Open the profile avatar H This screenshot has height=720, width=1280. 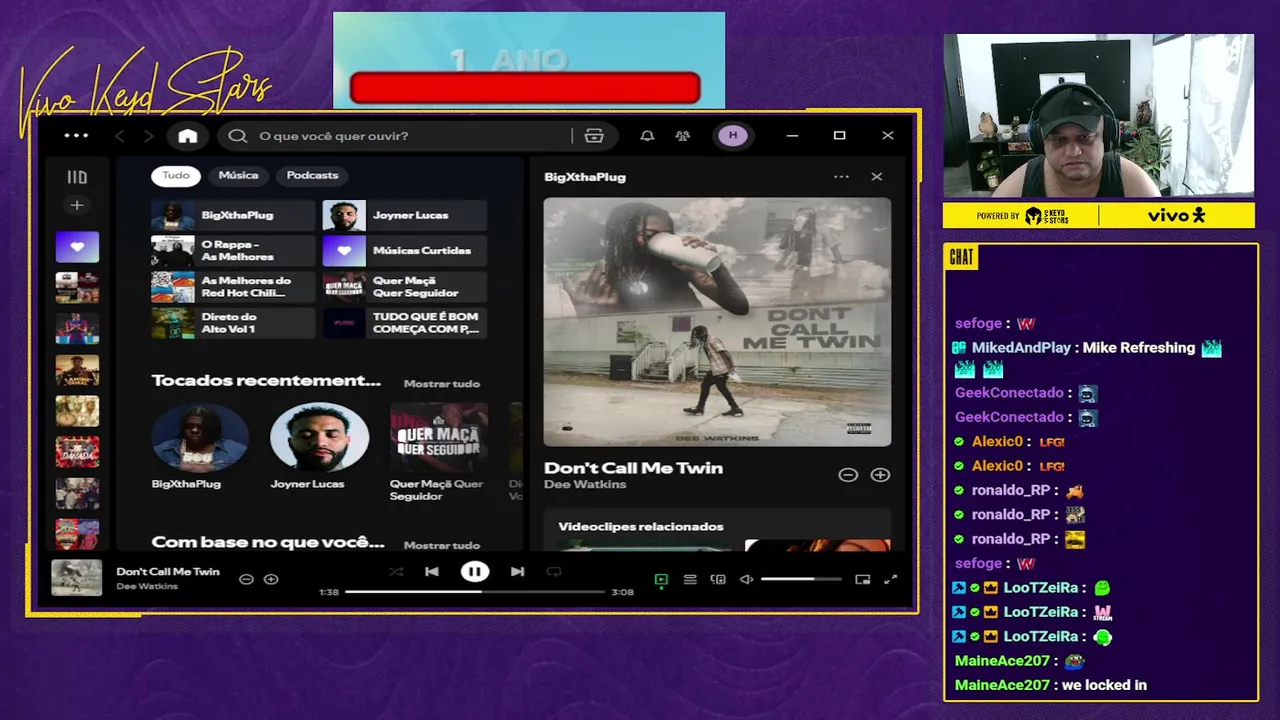(733, 136)
